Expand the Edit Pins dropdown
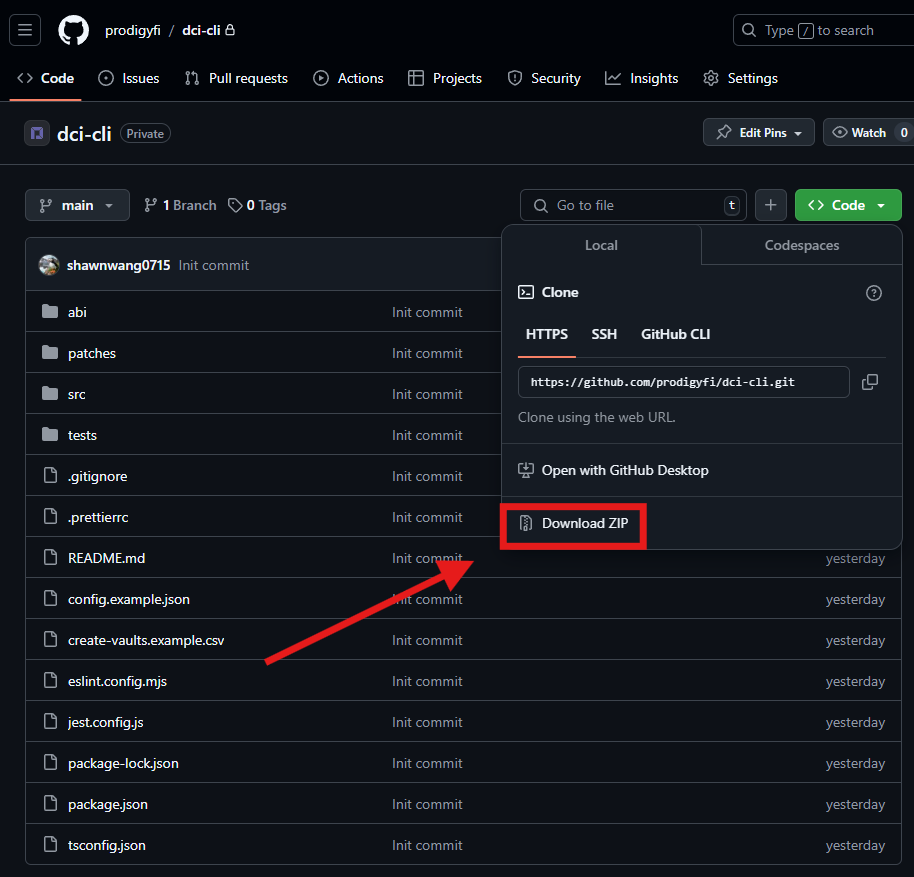This screenshot has height=877, width=914. click(759, 132)
